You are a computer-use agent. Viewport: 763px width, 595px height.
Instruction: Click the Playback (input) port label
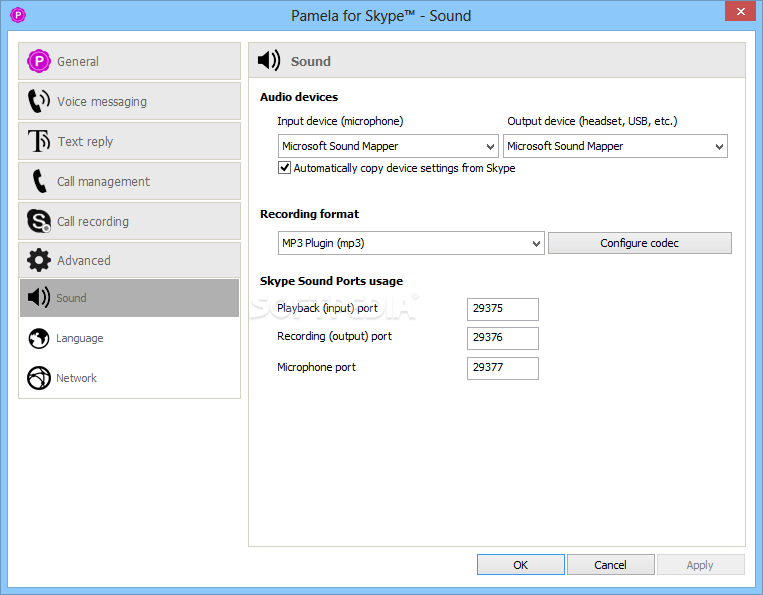tap(327, 308)
